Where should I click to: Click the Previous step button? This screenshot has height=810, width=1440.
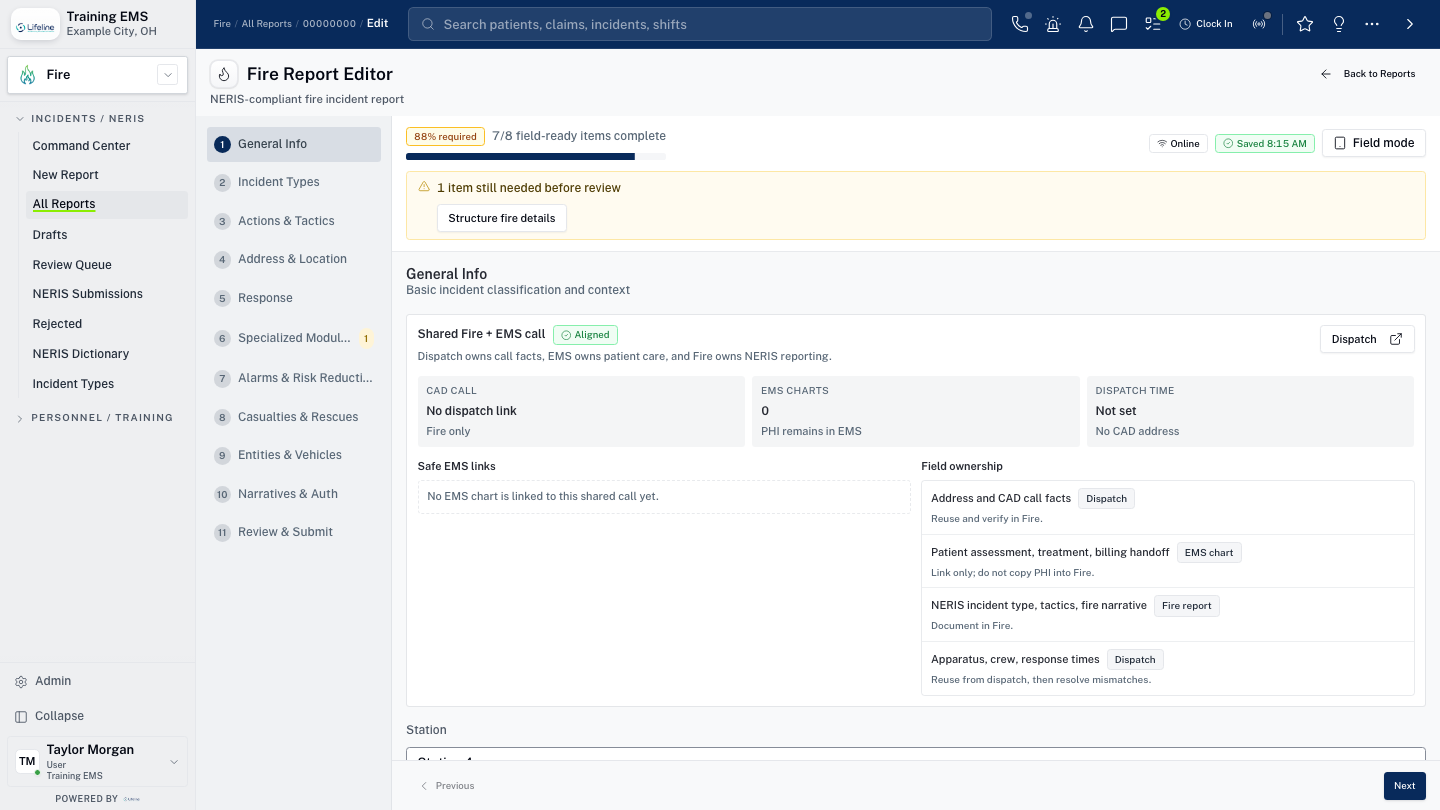[x=447, y=786]
